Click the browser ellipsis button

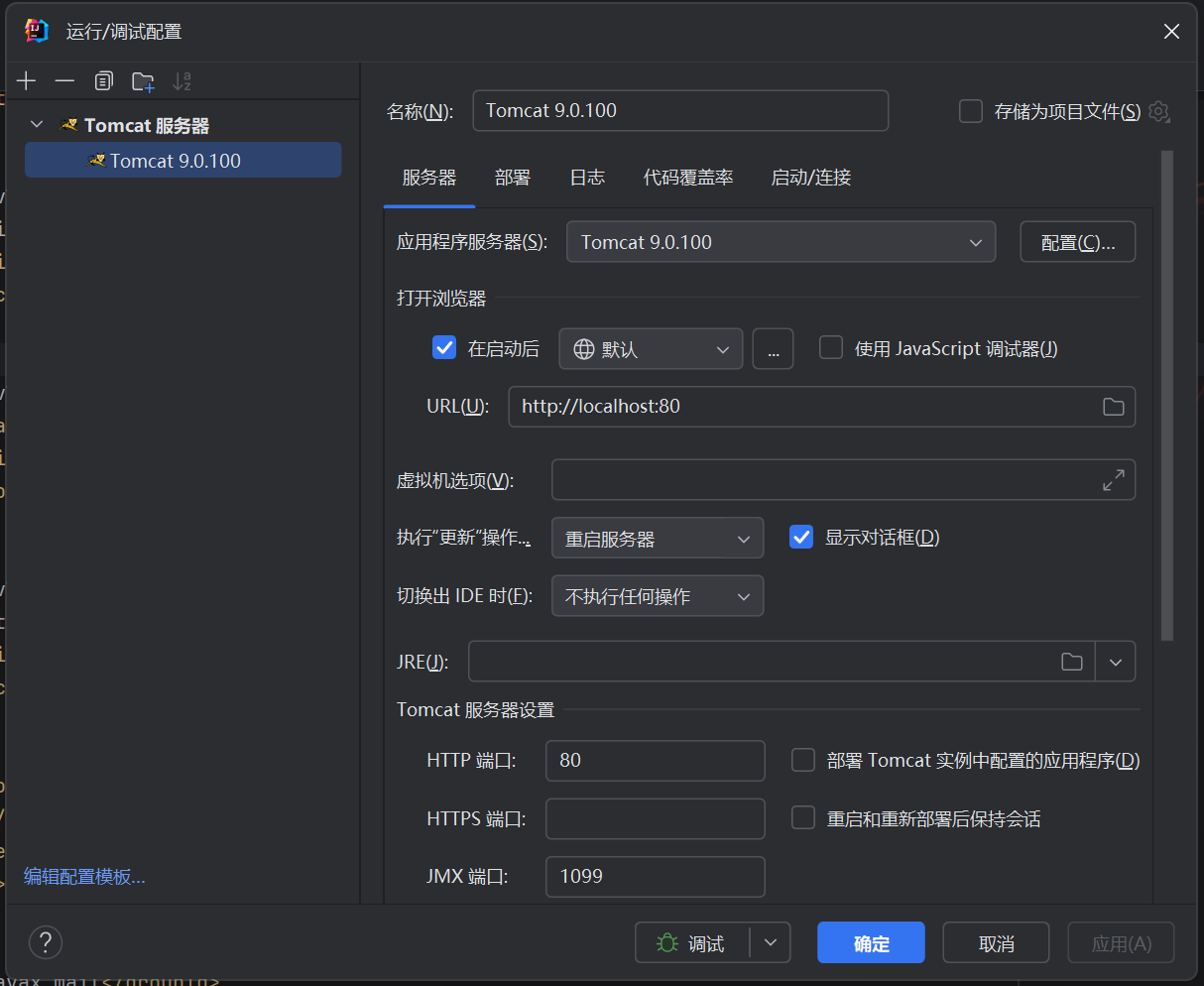coord(774,349)
